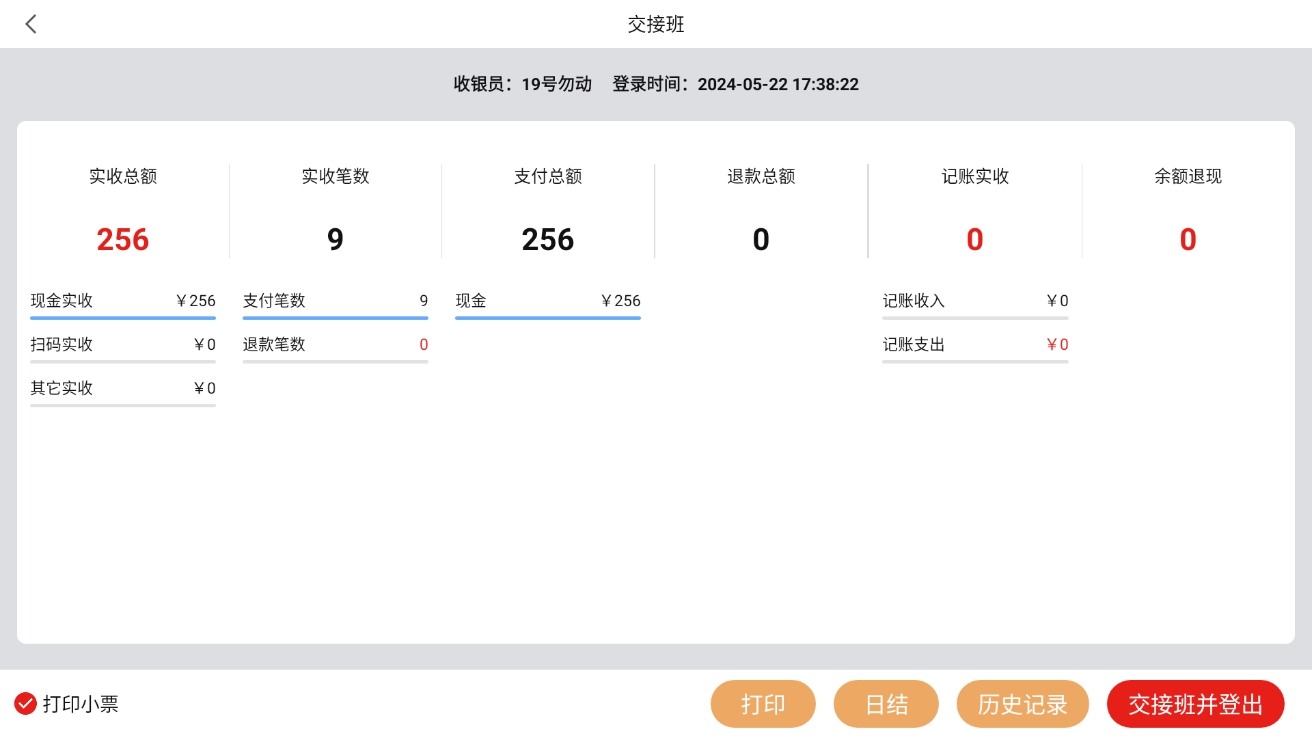Click the 日结 button

point(885,704)
